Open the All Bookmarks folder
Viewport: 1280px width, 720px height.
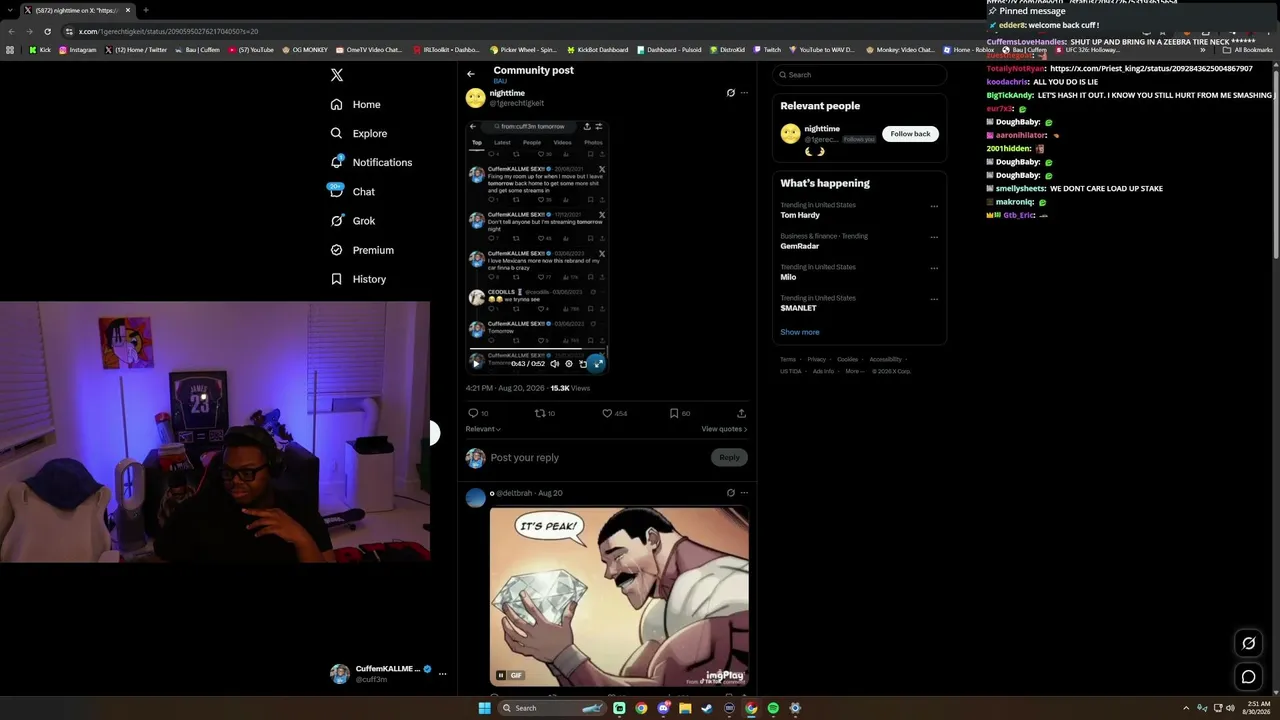click(1248, 50)
